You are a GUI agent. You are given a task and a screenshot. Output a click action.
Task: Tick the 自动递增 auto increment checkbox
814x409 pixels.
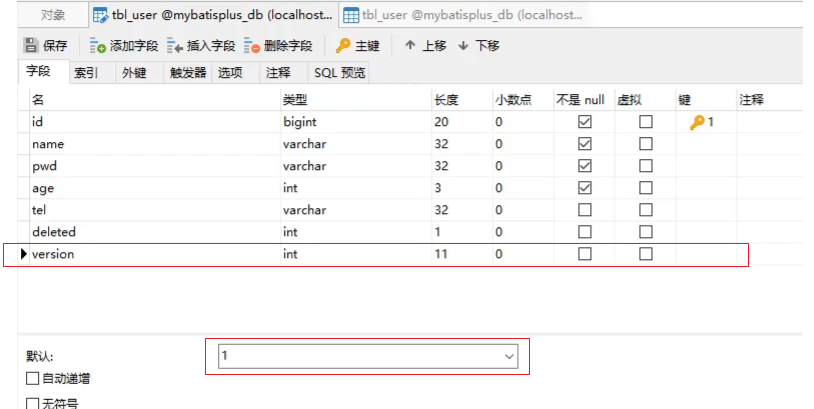[x=32, y=378]
